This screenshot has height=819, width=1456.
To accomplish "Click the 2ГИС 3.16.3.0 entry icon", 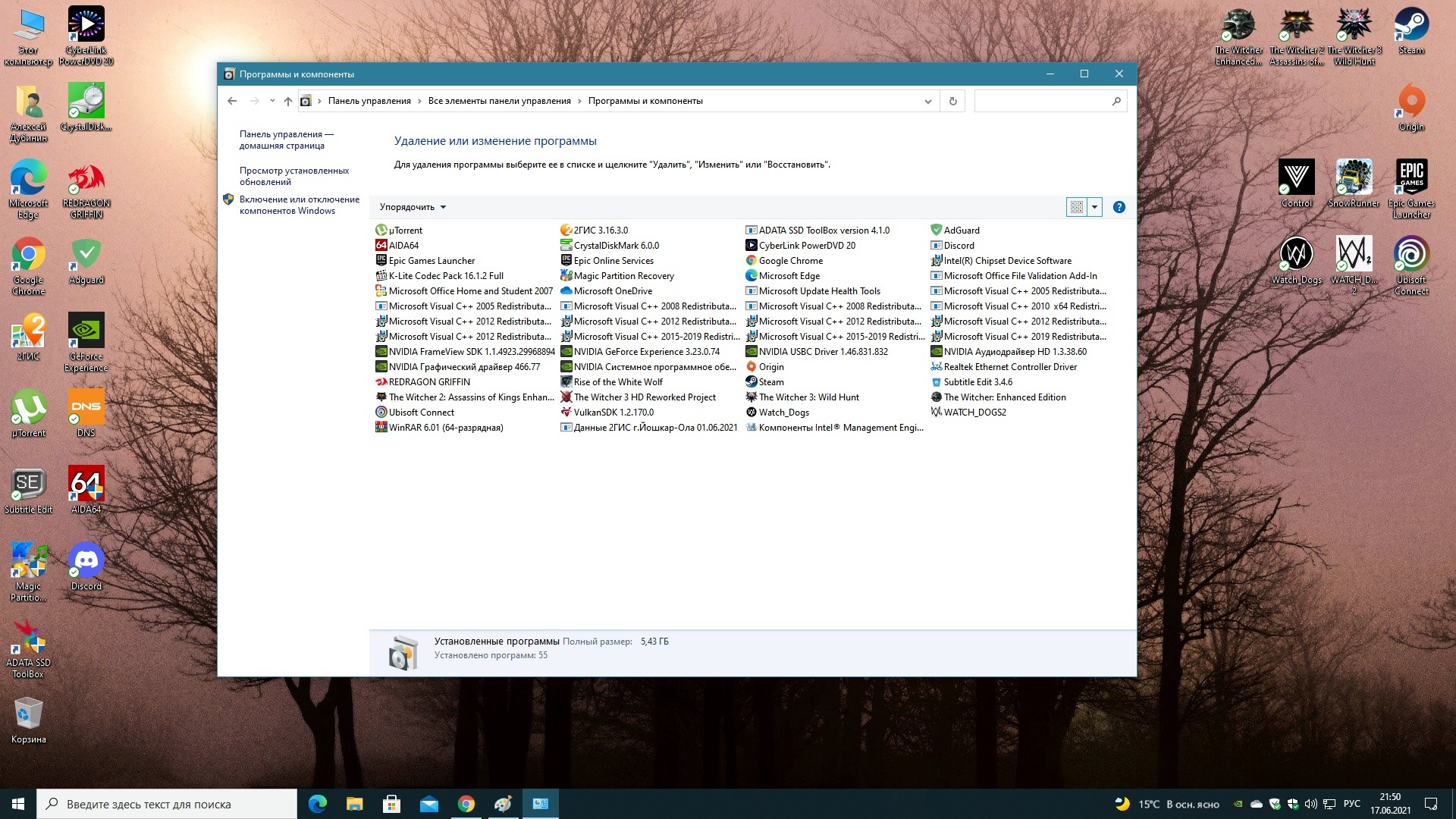I will [x=566, y=230].
